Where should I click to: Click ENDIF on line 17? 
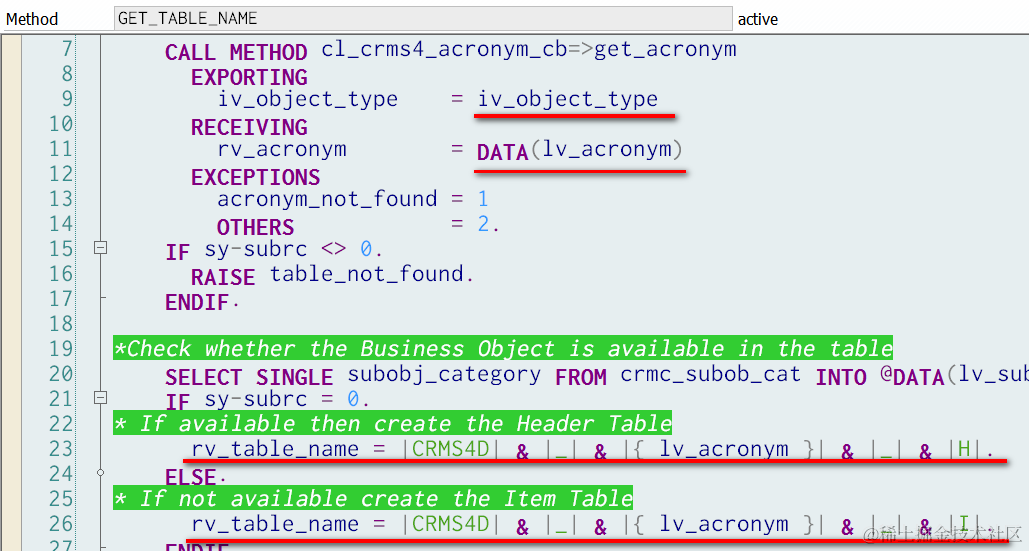(x=197, y=302)
